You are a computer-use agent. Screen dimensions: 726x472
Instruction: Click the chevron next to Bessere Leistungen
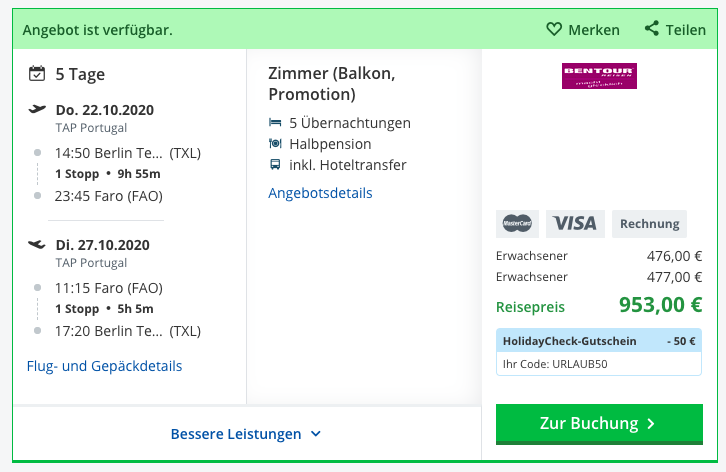coord(316,434)
